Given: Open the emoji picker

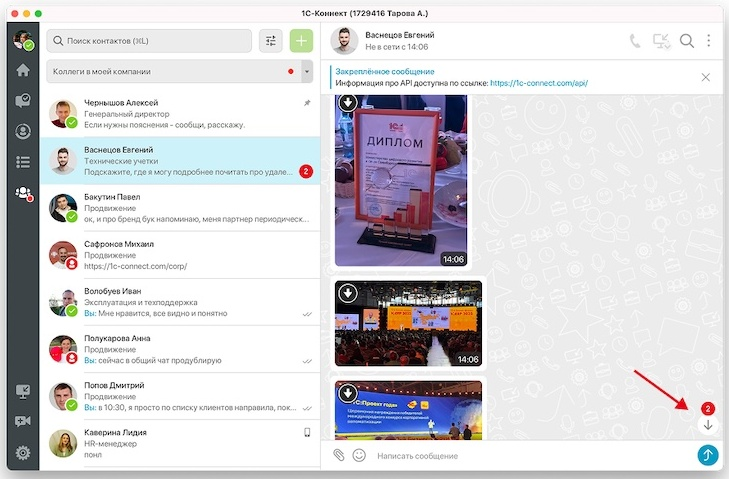Looking at the screenshot, I should point(359,455).
